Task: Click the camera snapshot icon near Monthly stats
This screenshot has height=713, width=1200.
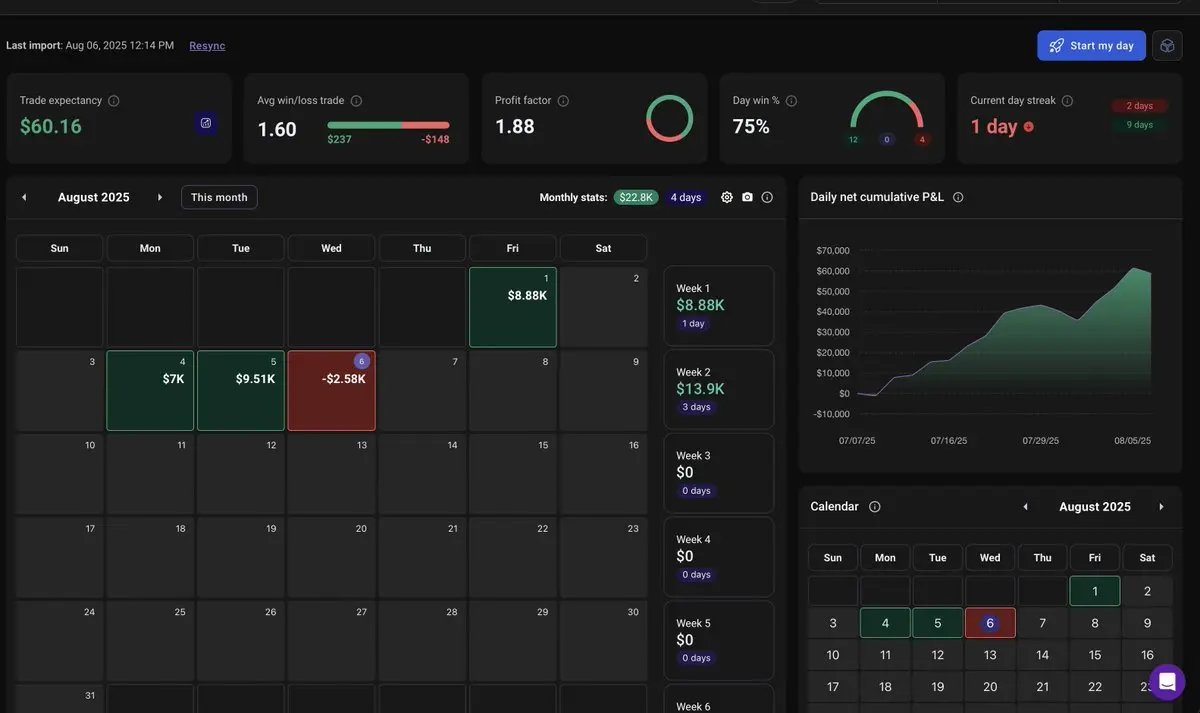Action: [747, 197]
